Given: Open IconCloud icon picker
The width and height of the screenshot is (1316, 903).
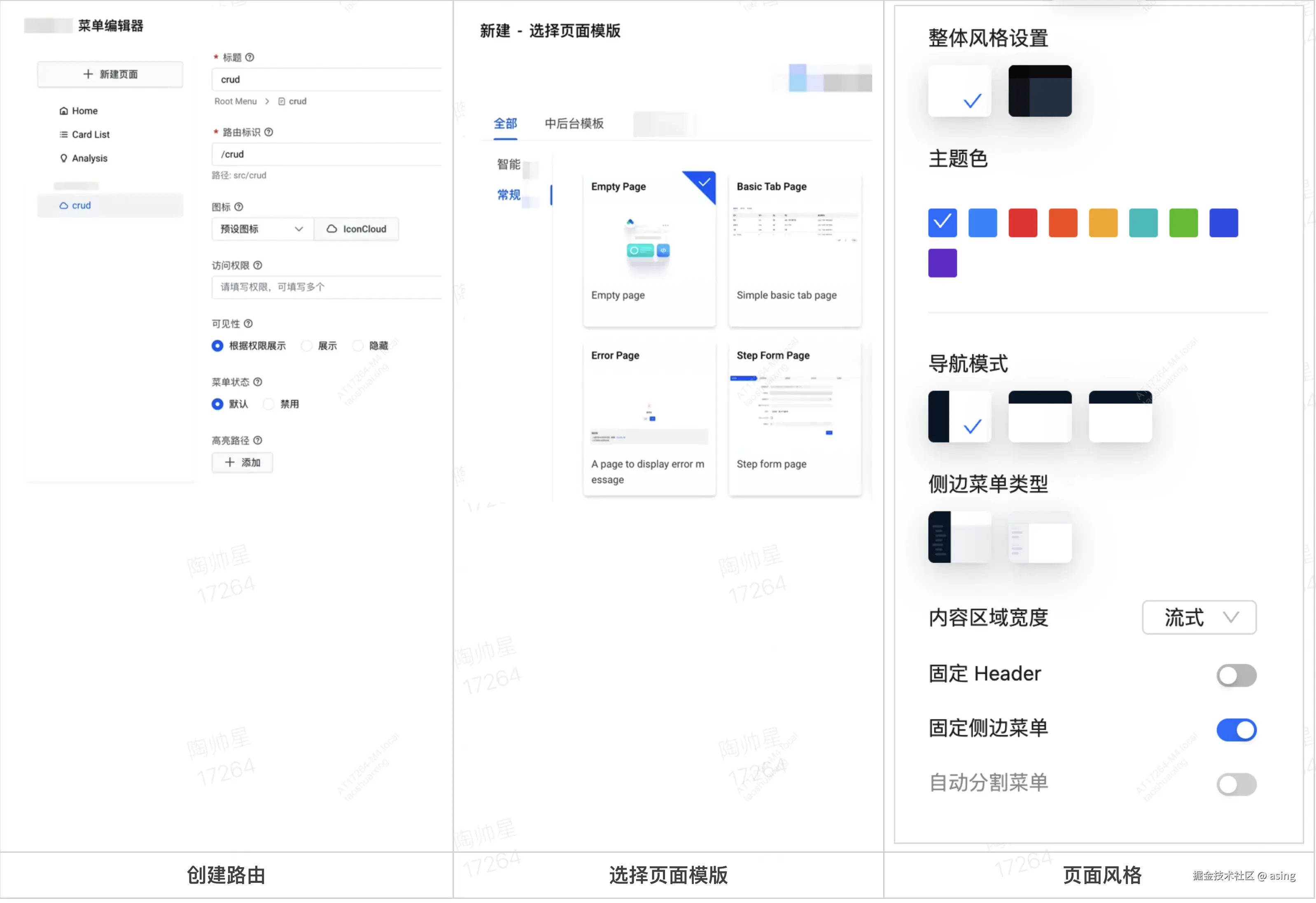Looking at the screenshot, I should [x=357, y=229].
